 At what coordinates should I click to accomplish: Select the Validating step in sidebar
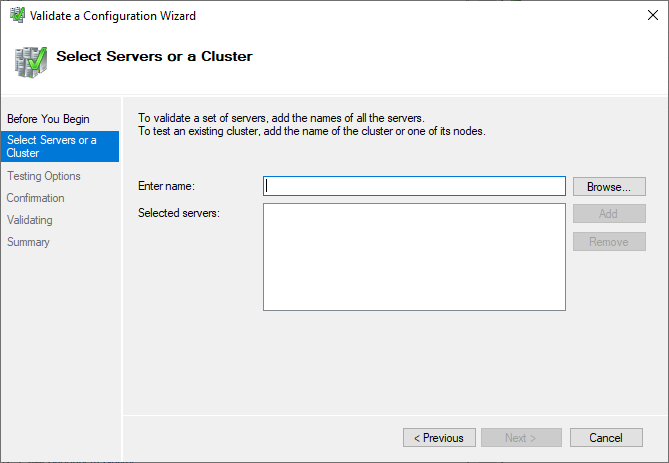pos(30,220)
